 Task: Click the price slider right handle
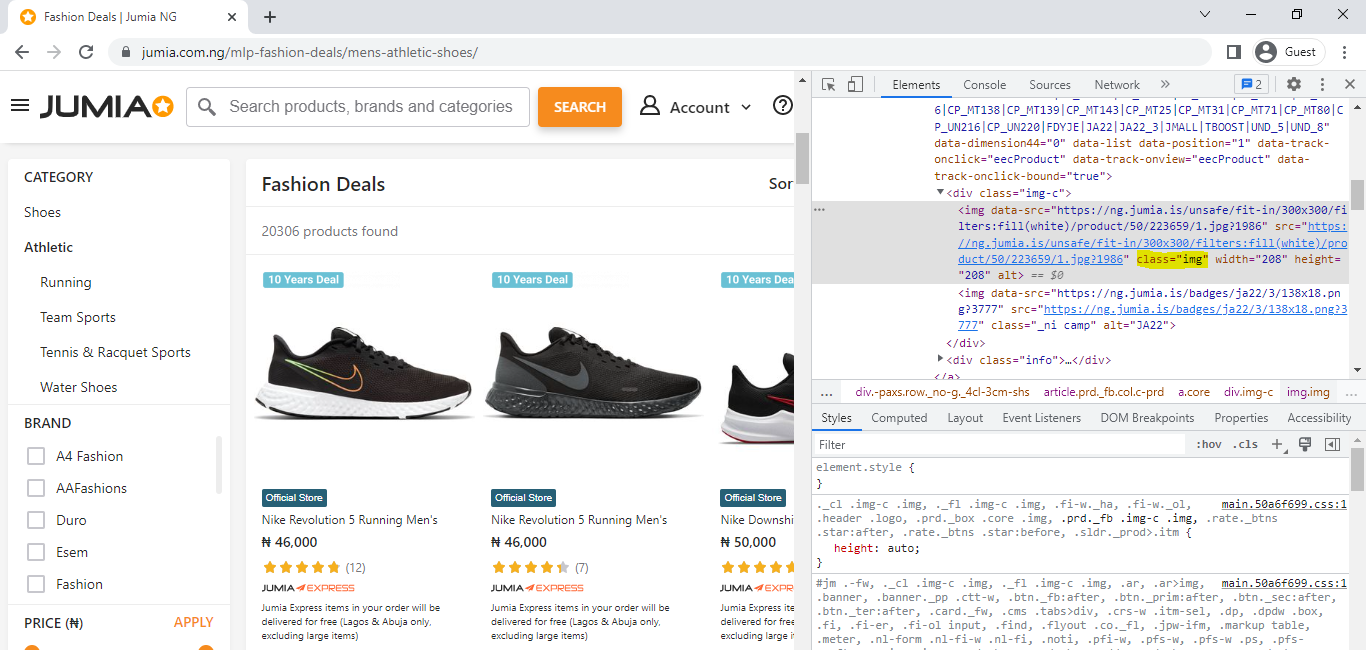click(x=206, y=647)
